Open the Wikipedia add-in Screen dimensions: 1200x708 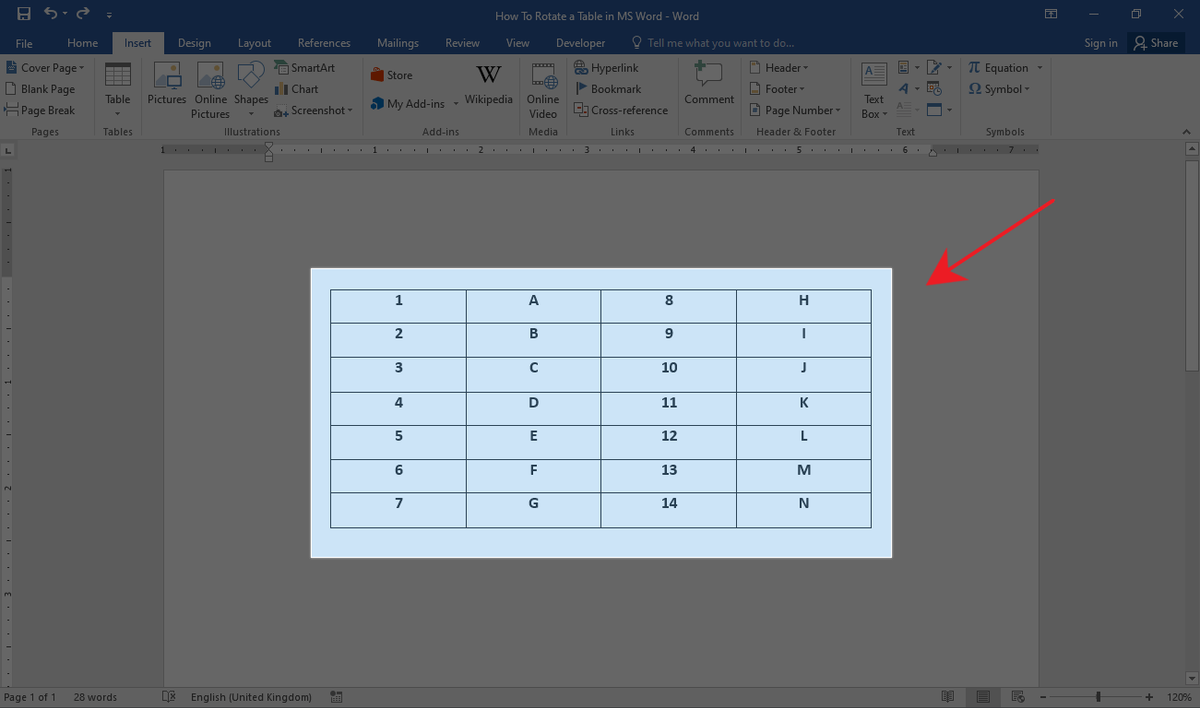tap(489, 84)
